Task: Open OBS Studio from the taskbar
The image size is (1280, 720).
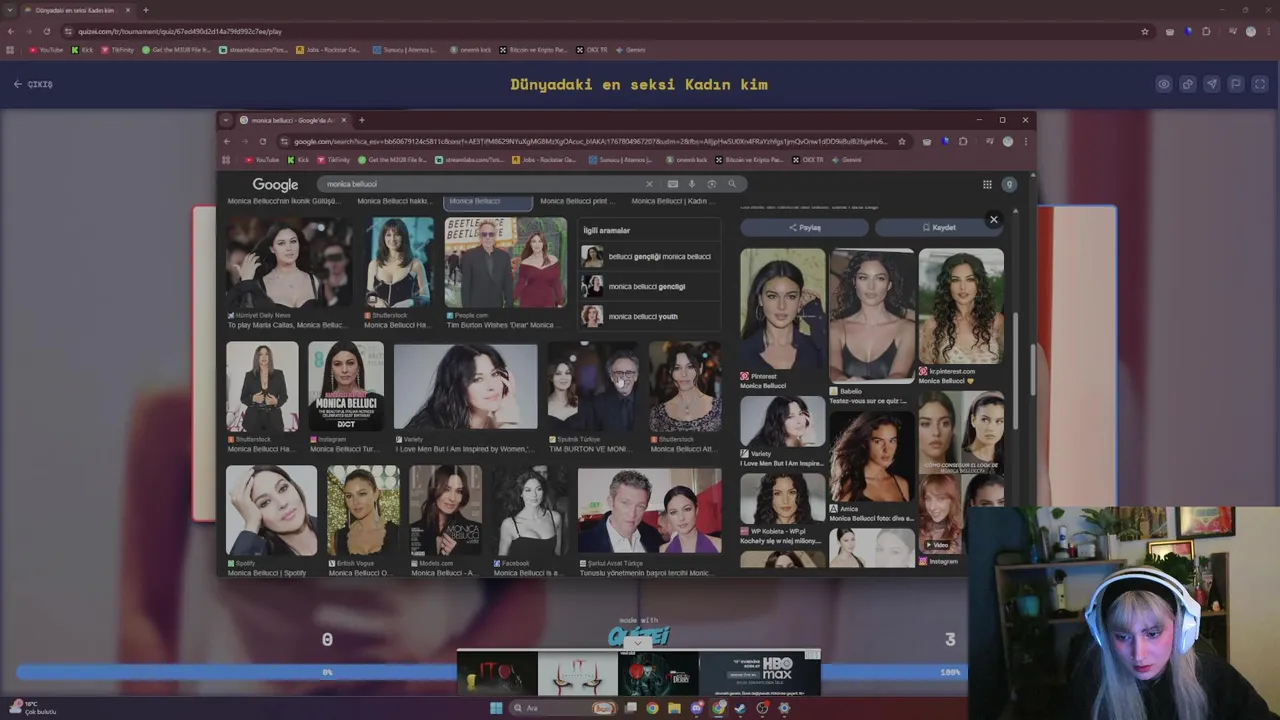Action: (x=762, y=708)
